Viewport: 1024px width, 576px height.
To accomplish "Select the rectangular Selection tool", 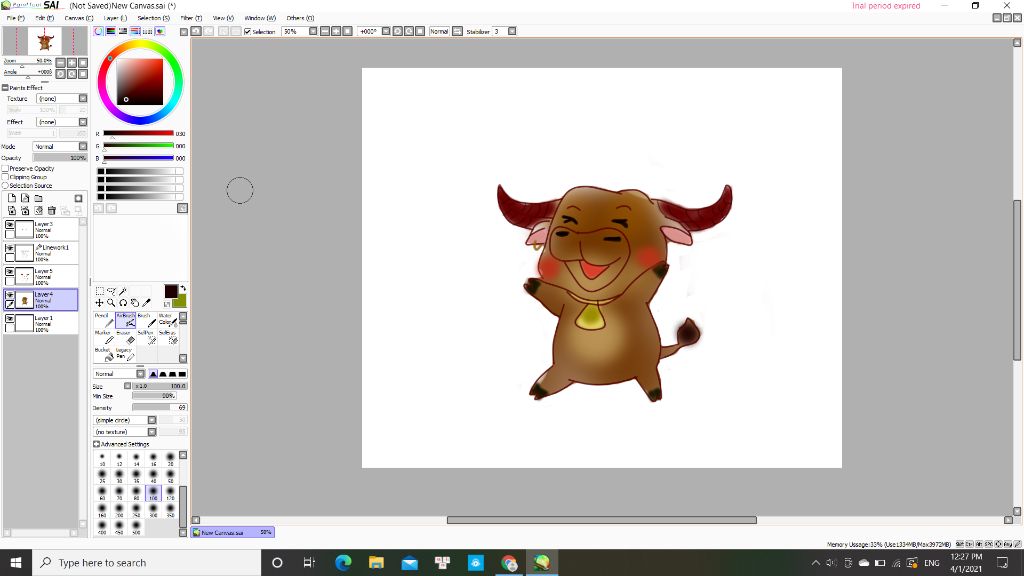I will (99, 291).
